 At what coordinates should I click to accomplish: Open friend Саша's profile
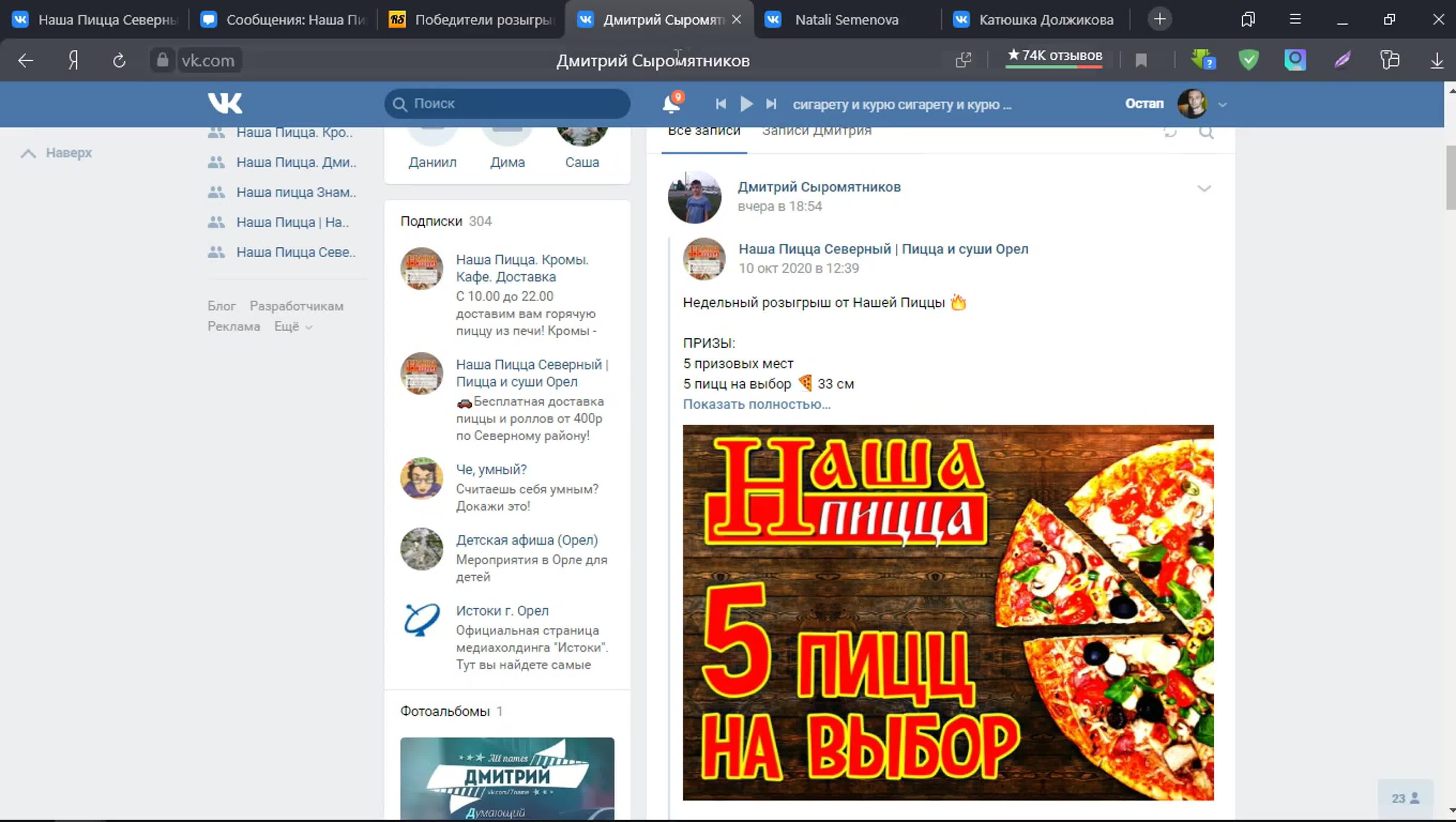click(582, 162)
